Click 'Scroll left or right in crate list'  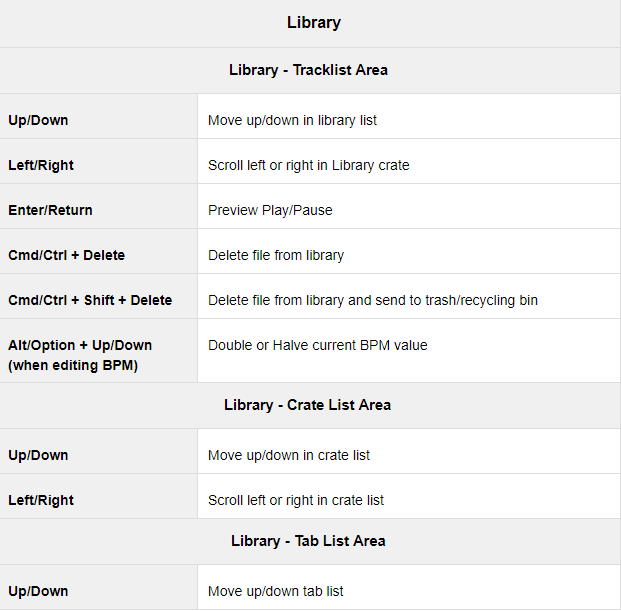(x=296, y=500)
